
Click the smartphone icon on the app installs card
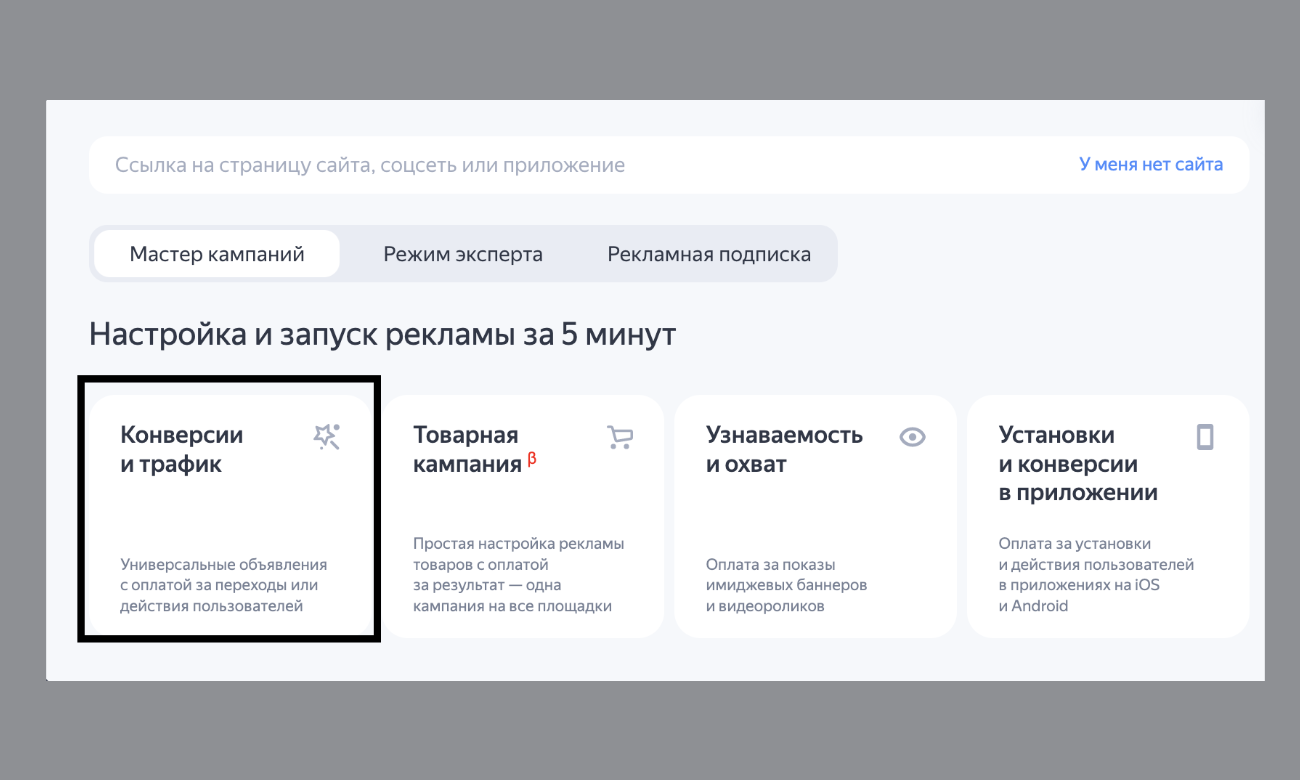pyautogui.click(x=1205, y=437)
